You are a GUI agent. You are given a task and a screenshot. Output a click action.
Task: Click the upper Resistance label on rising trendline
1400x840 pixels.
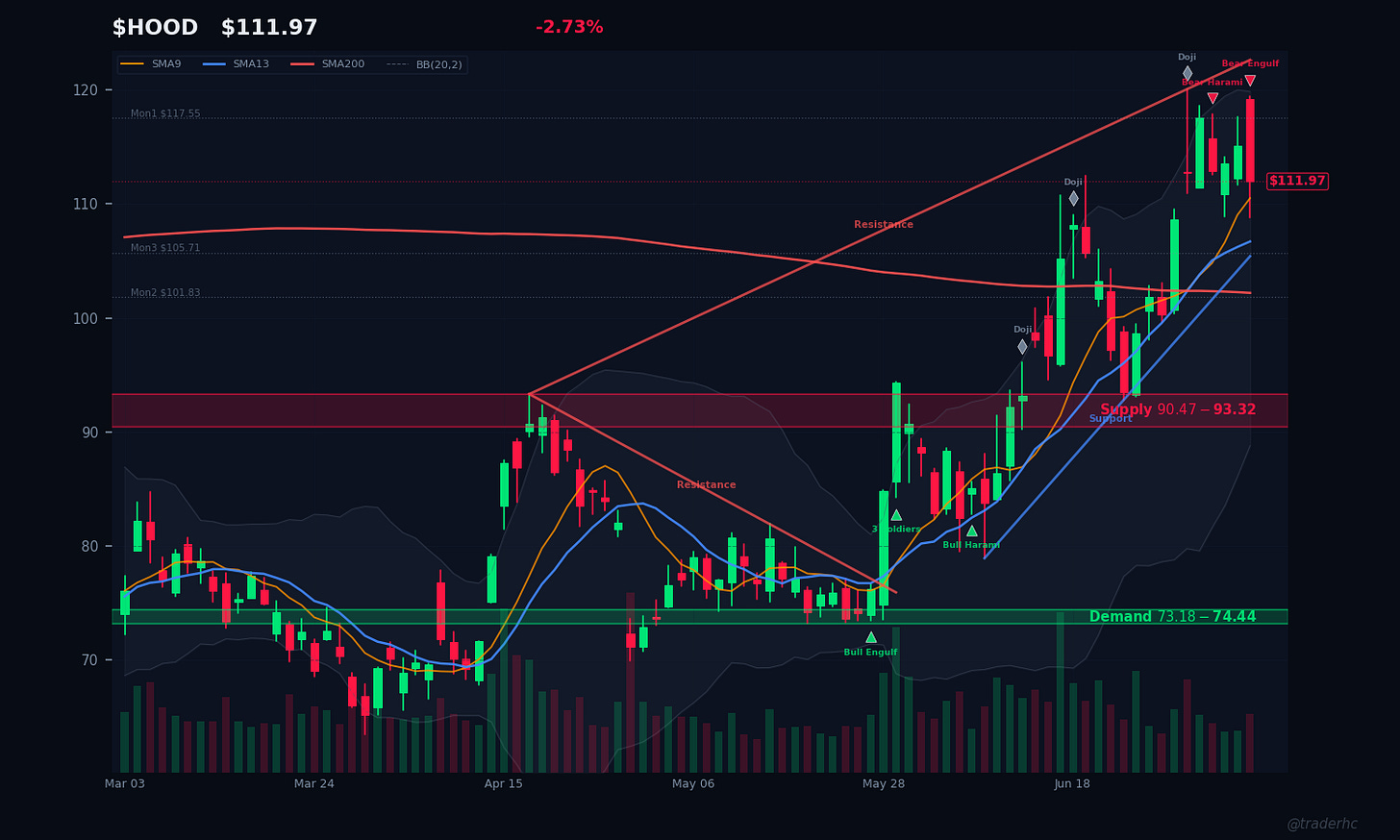click(x=884, y=225)
